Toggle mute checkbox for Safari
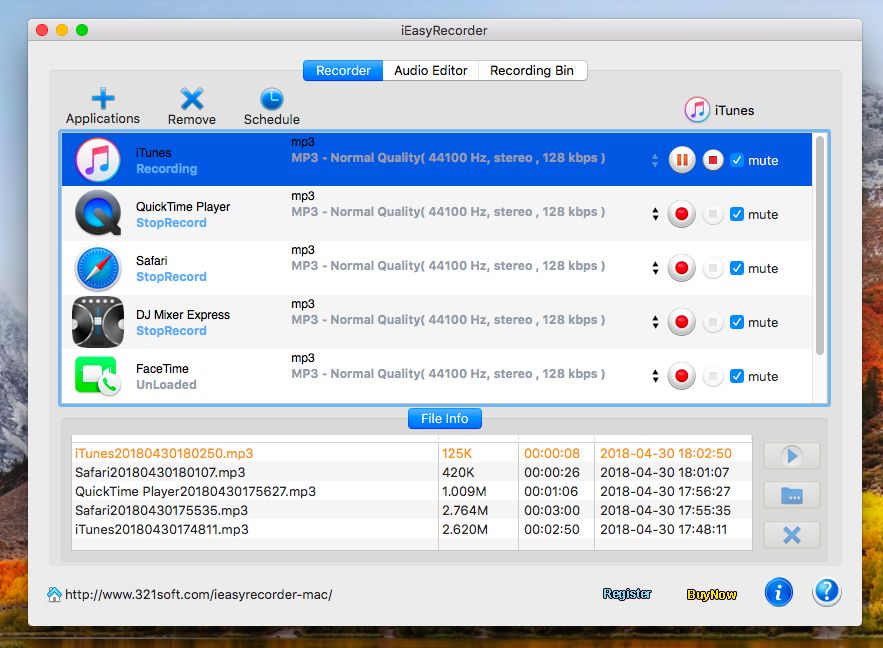Viewport: 883px width, 648px height. click(x=737, y=269)
